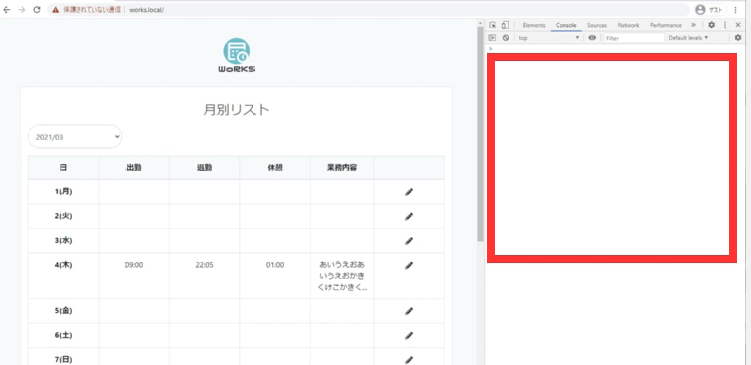The width and height of the screenshot is (751, 365).
Task: Click the 6(土) day cell
Action: [x=63, y=336]
